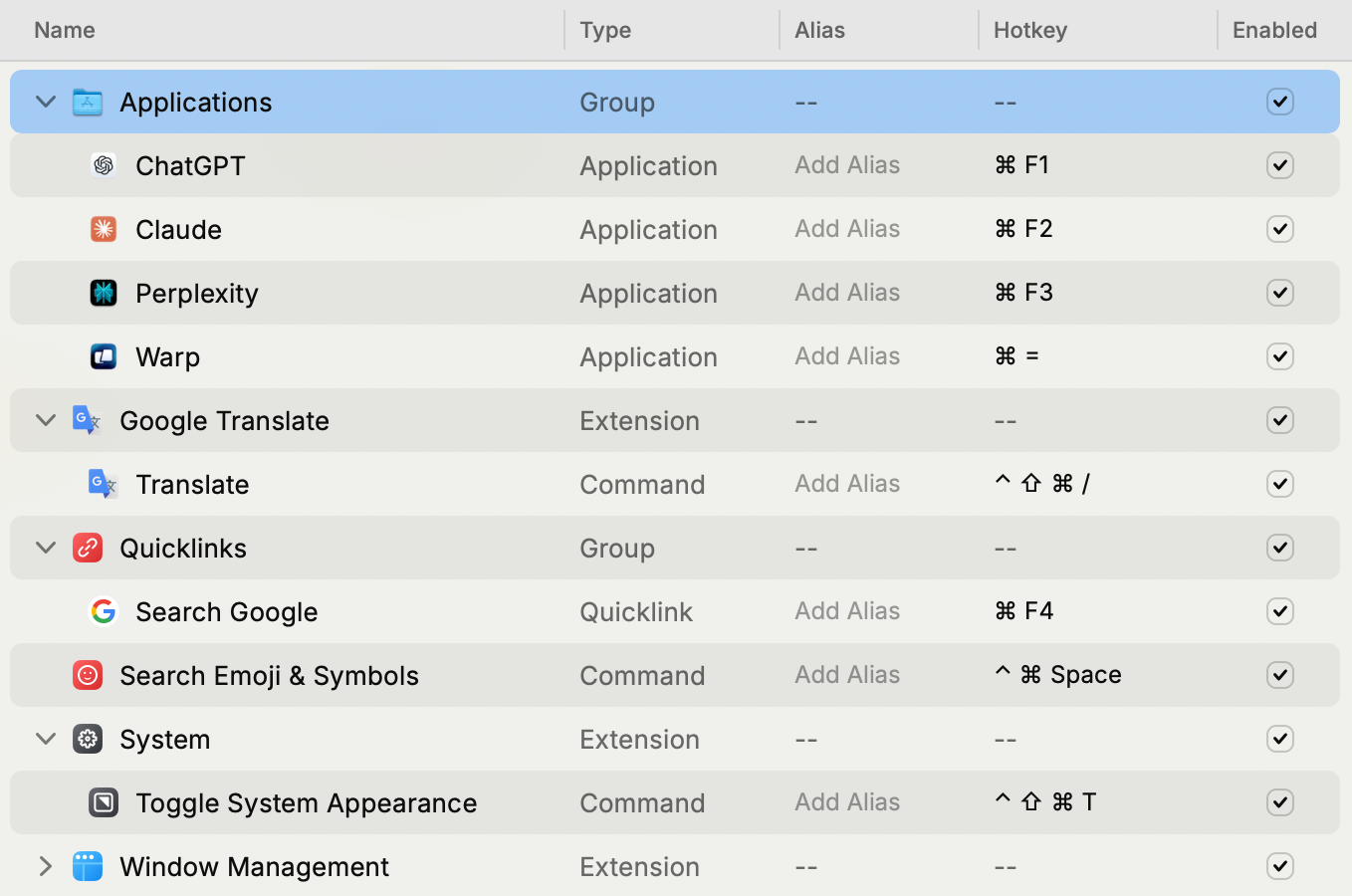Click the Window Management icon
This screenshot has height=896, width=1352.
pyautogui.click(x=88, y=866)
